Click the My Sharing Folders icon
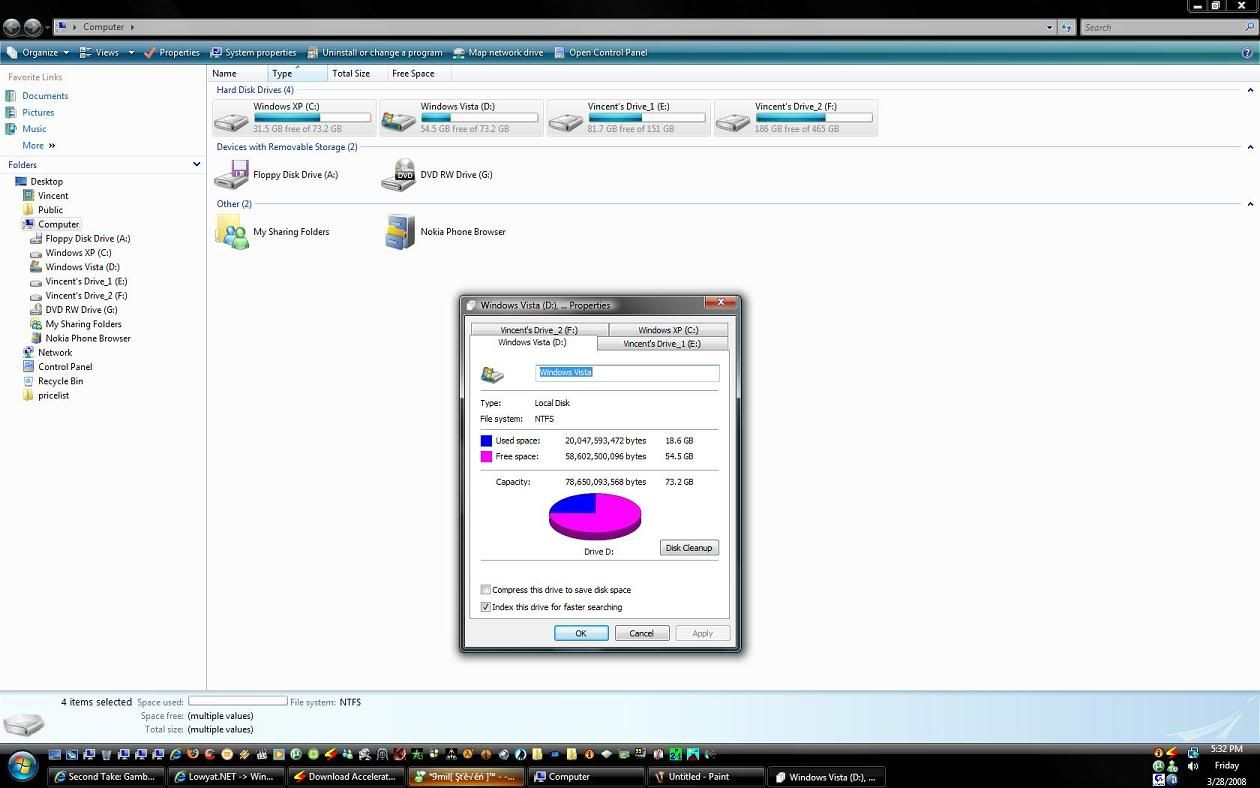The height and width of the screenshot is (788, 1260). click(231, 232)
